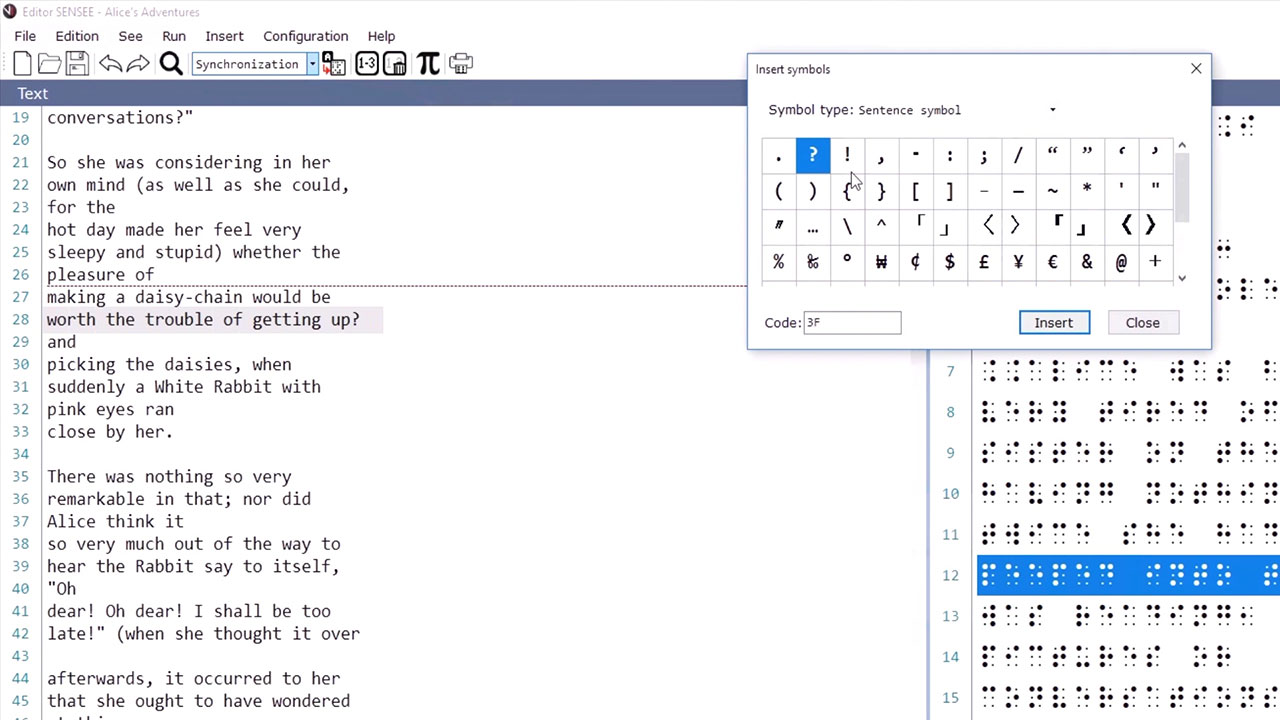Select the pound sterling symbol
Screen dimensions: 1280x720
click(983, 262)
